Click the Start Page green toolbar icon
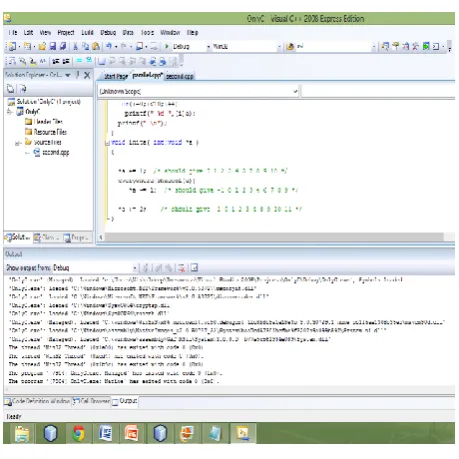Viewport: 459px width, 459px height. point(426,46)
